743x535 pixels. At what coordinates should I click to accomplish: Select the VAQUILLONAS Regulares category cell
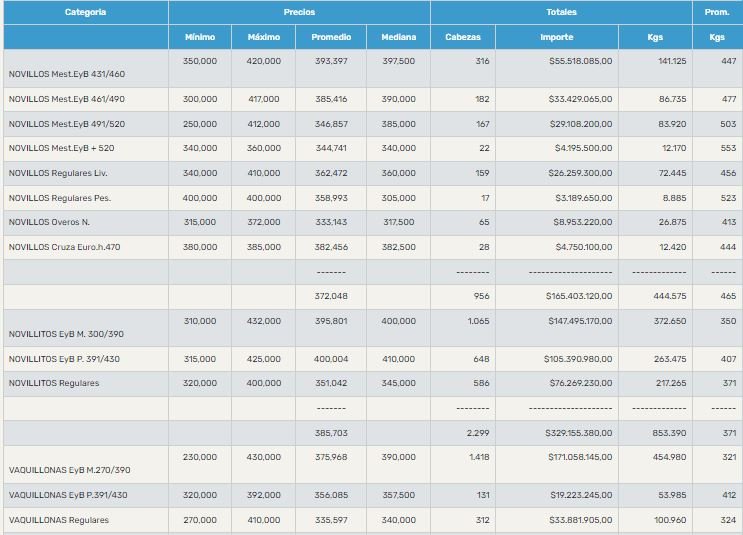tap(59, 520)
